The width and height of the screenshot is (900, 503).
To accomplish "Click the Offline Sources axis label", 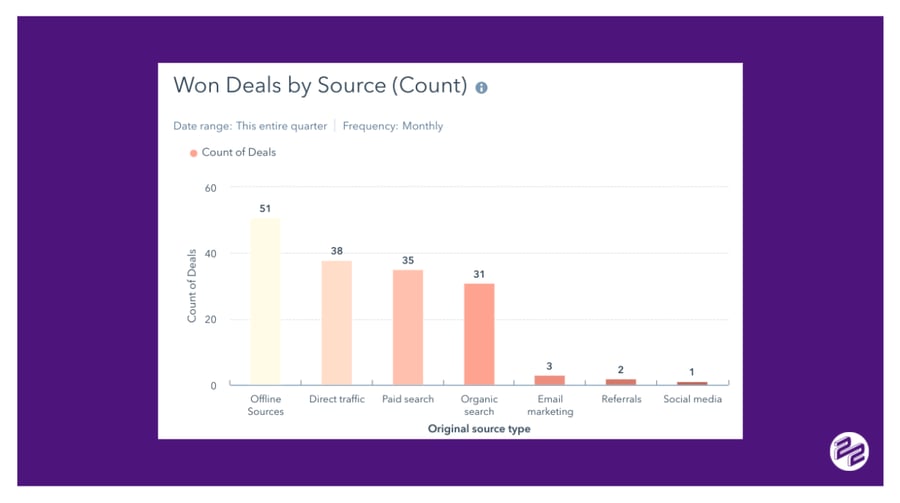I will (266, 405).
